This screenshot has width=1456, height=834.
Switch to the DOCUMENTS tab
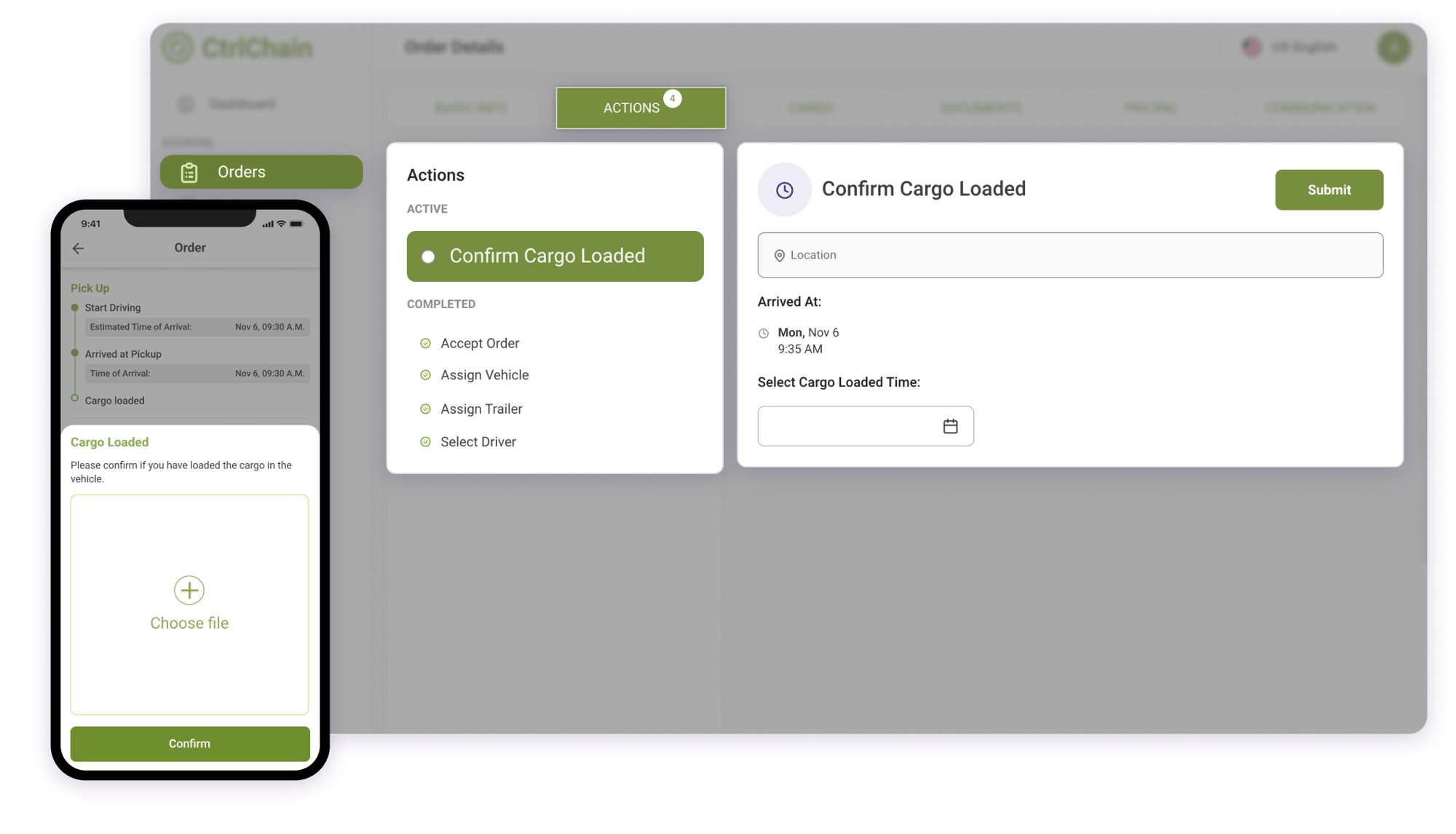[981, 107]
